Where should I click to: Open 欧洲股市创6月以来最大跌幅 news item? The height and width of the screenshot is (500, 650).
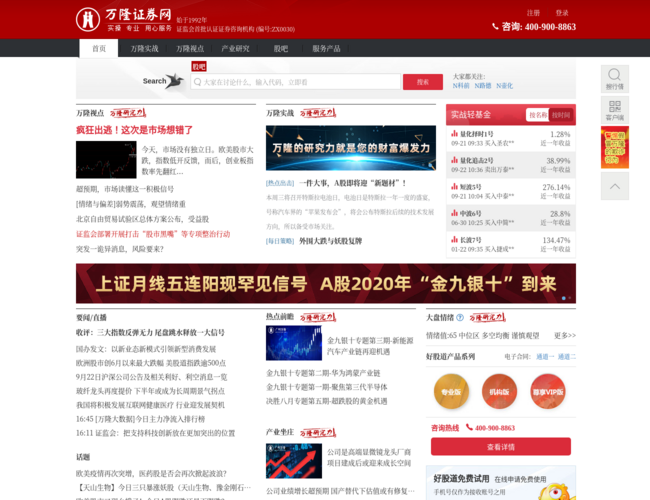151,363
